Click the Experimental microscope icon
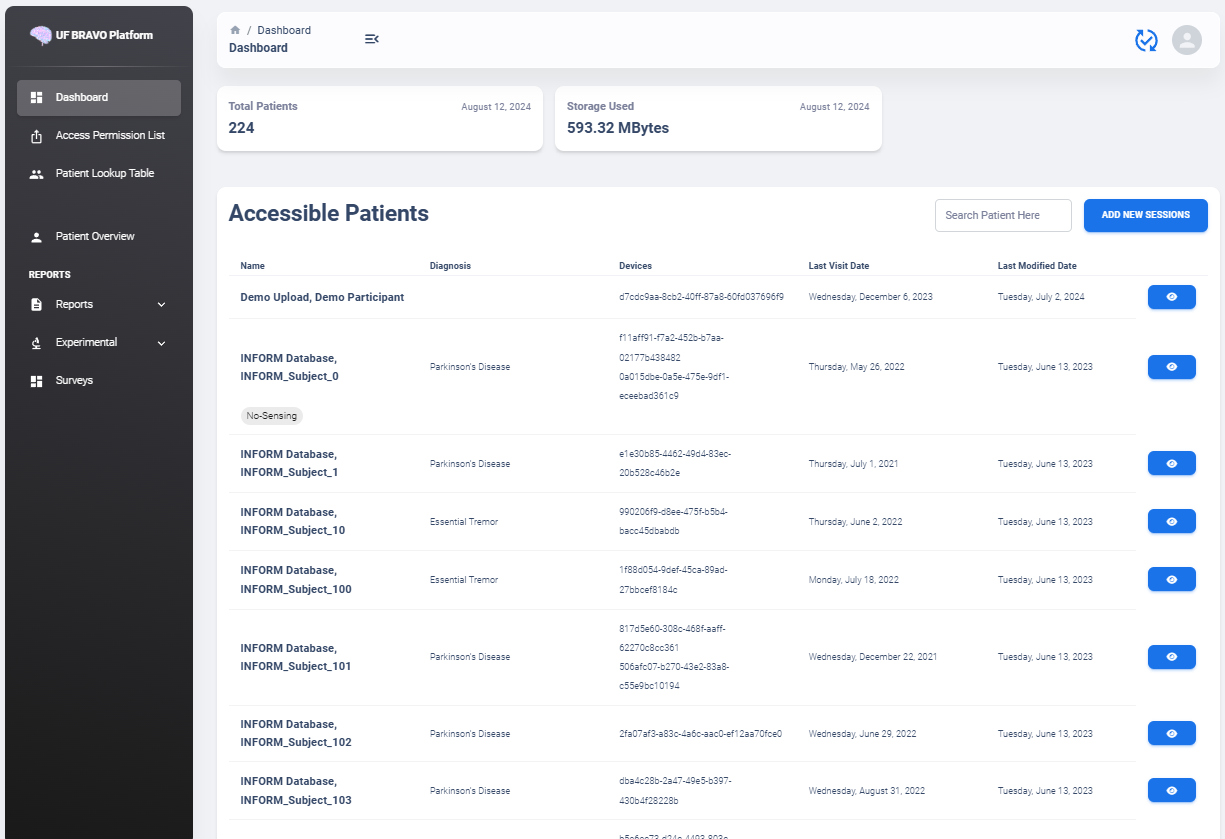 [x=37, y=343]
